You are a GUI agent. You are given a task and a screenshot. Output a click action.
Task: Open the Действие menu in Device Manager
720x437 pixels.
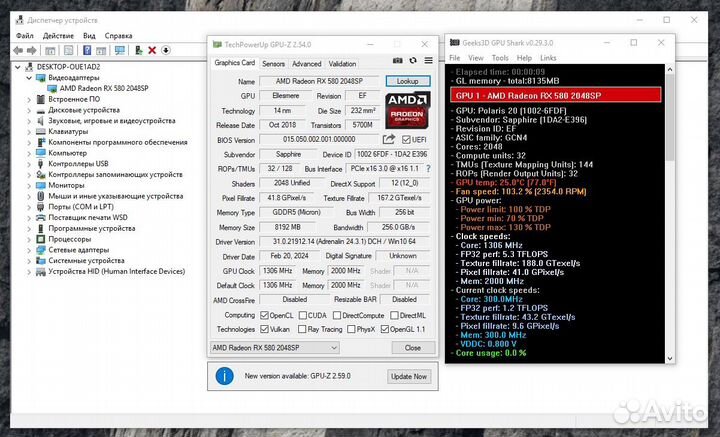click(x=58, y=35)
